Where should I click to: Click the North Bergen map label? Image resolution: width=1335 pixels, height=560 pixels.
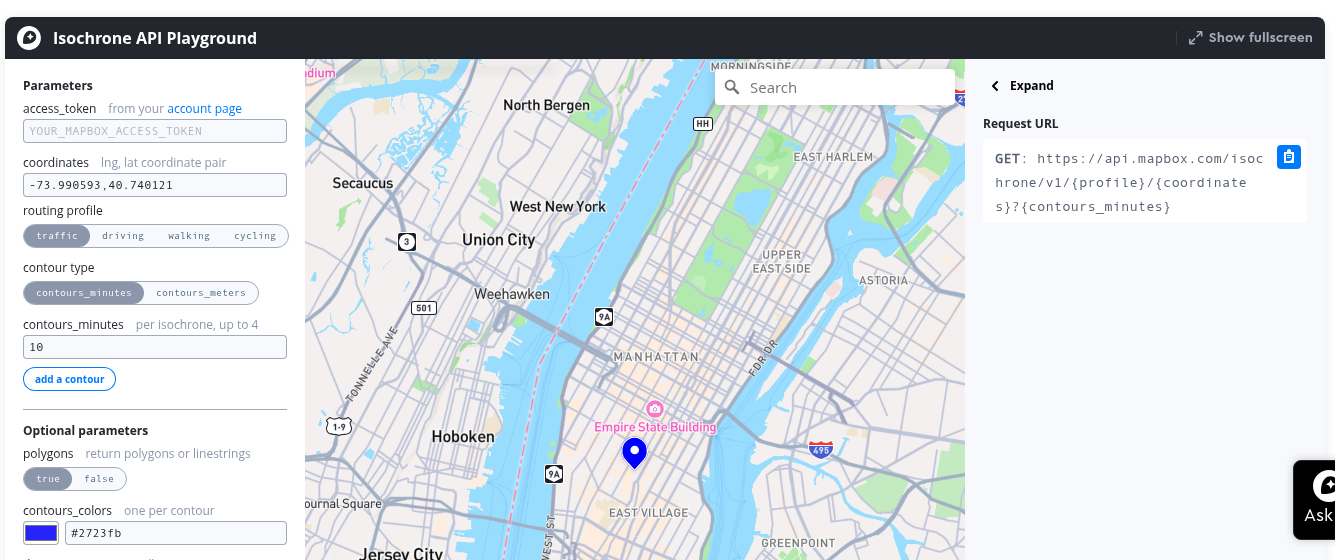click(546, 105)
